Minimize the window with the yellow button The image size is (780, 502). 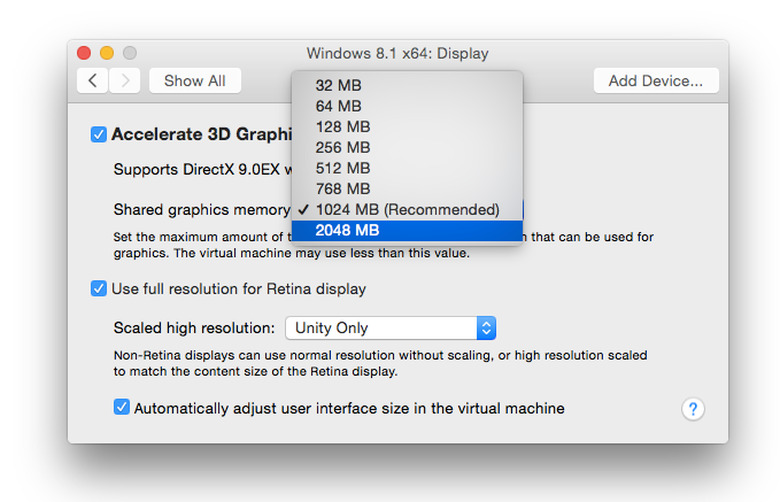(x=107, y=53)
